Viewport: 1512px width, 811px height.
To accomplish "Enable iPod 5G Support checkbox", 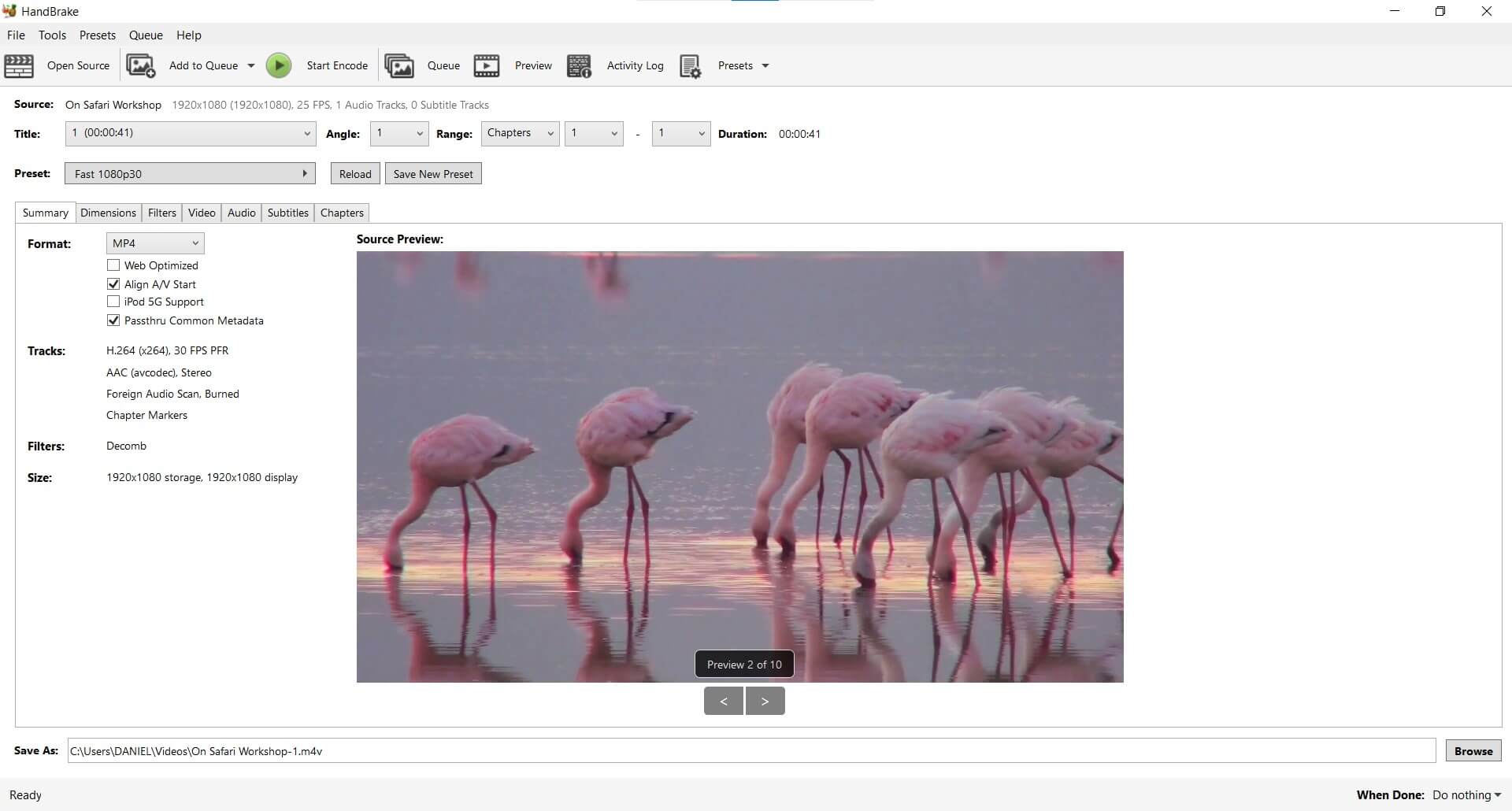I will (113, 302).
